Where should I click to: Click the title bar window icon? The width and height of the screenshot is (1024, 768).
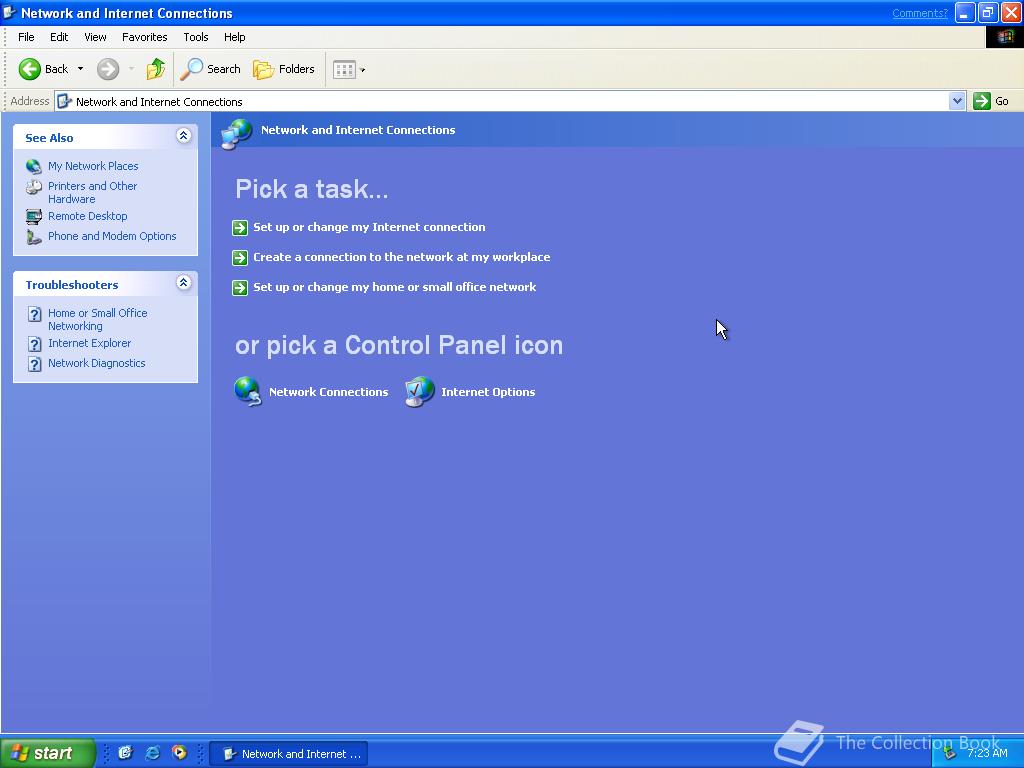coord(10,12)
